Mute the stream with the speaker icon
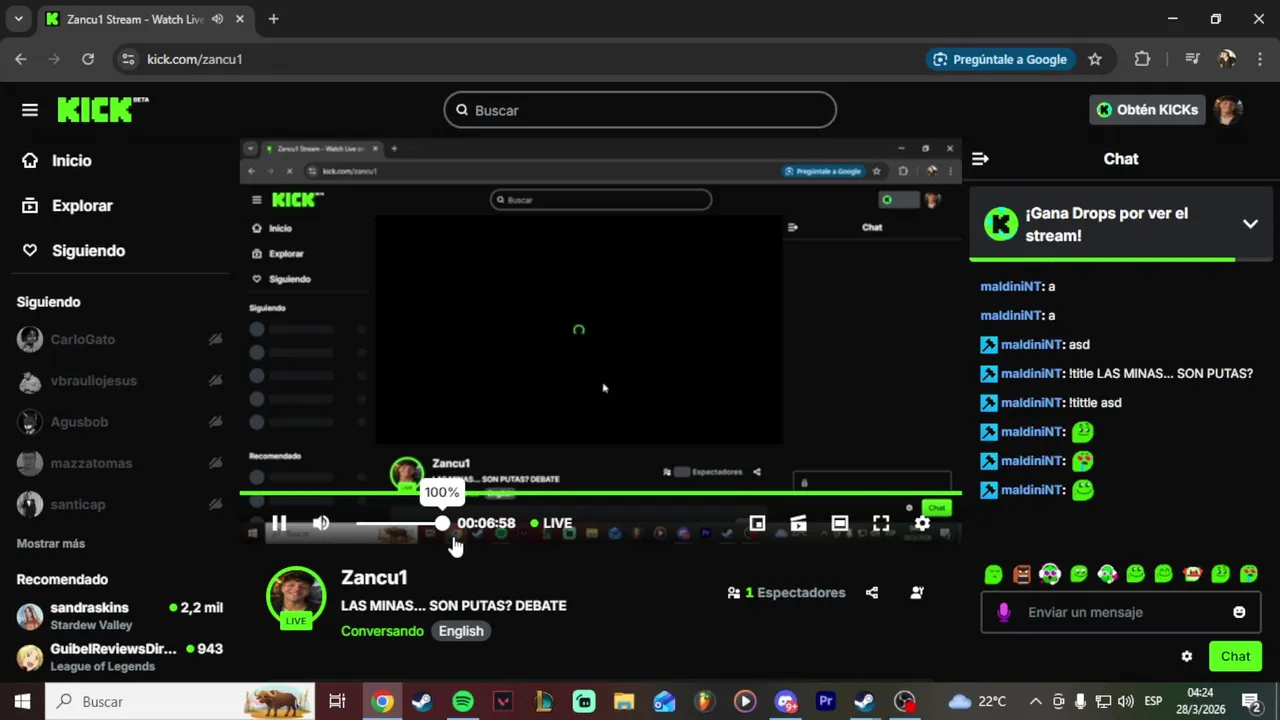The height and width of the screenshot is (720, 1280). 321,523
